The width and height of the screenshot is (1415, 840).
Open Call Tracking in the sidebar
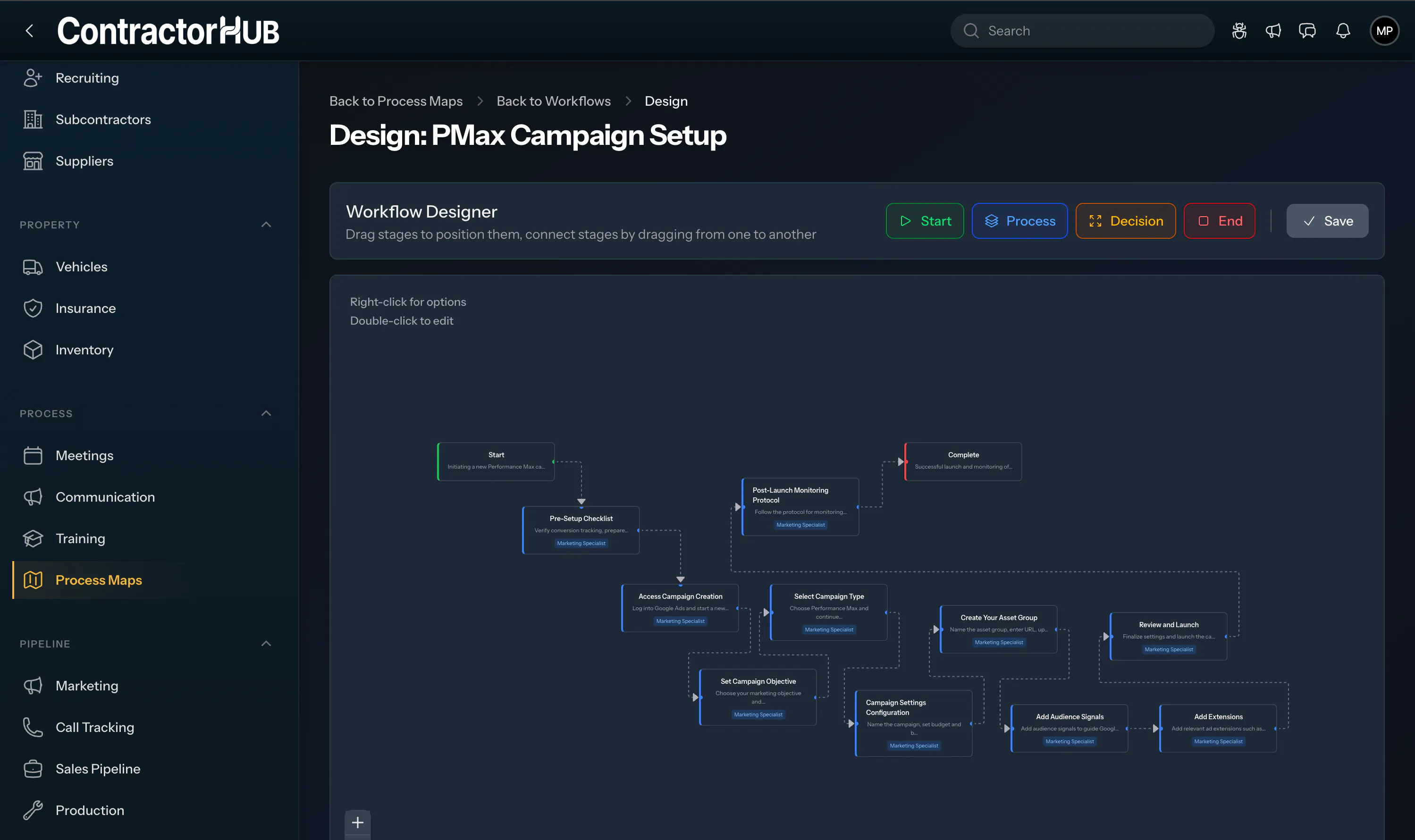pos(94,727)
